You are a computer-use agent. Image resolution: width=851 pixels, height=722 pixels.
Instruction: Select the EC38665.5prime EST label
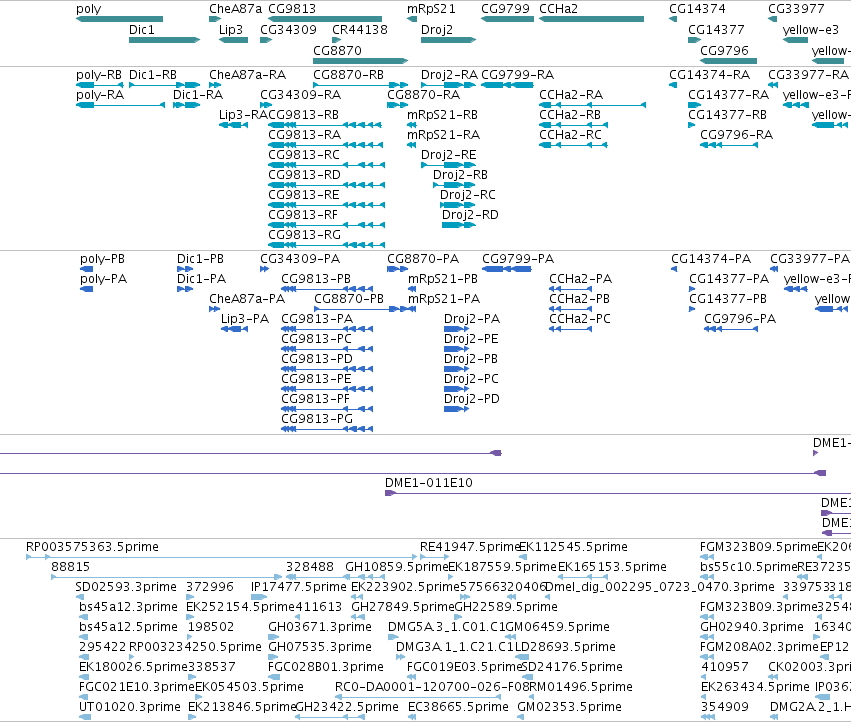[x=458, y=707]
